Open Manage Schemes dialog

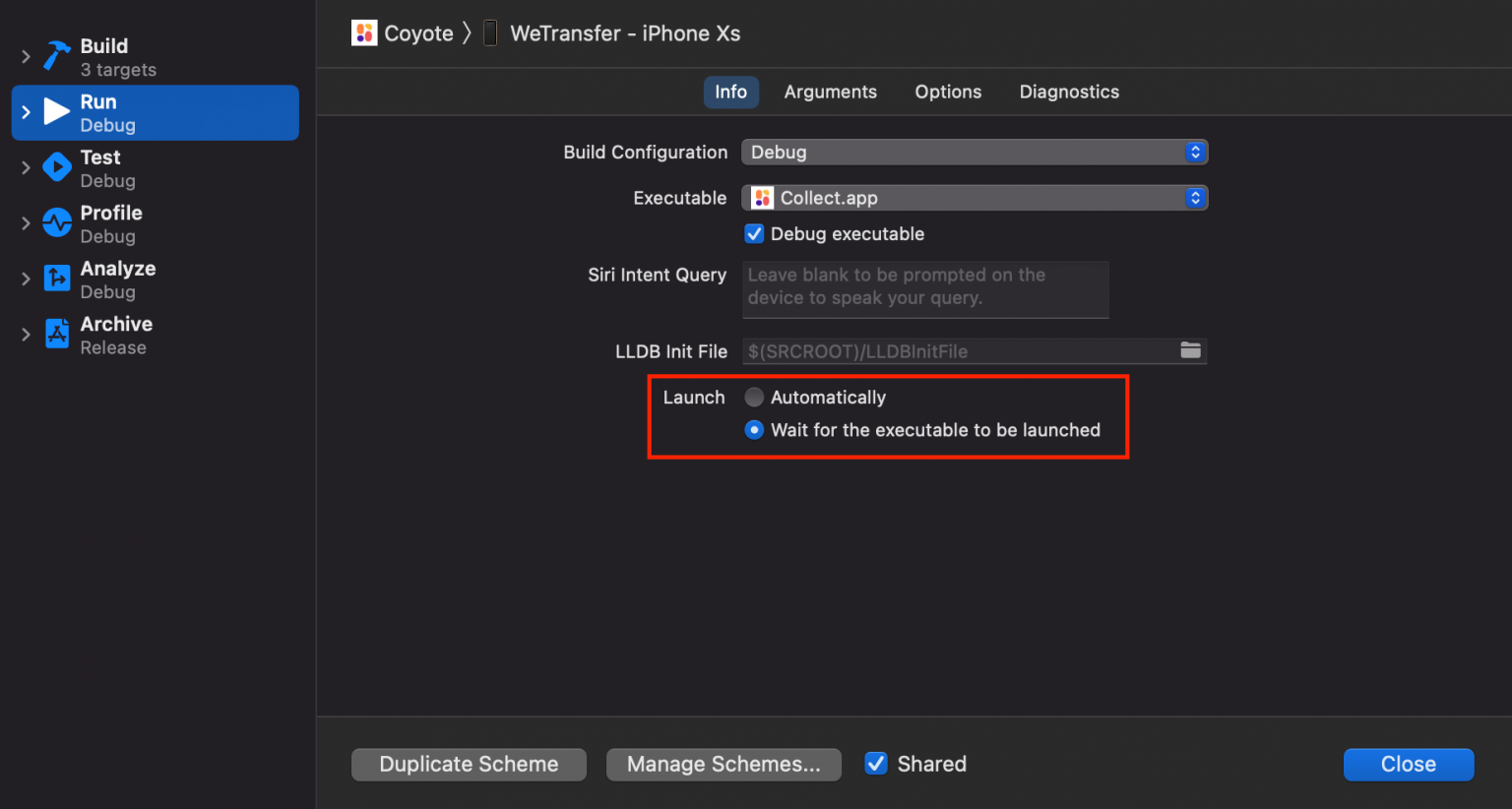(724, 764)
